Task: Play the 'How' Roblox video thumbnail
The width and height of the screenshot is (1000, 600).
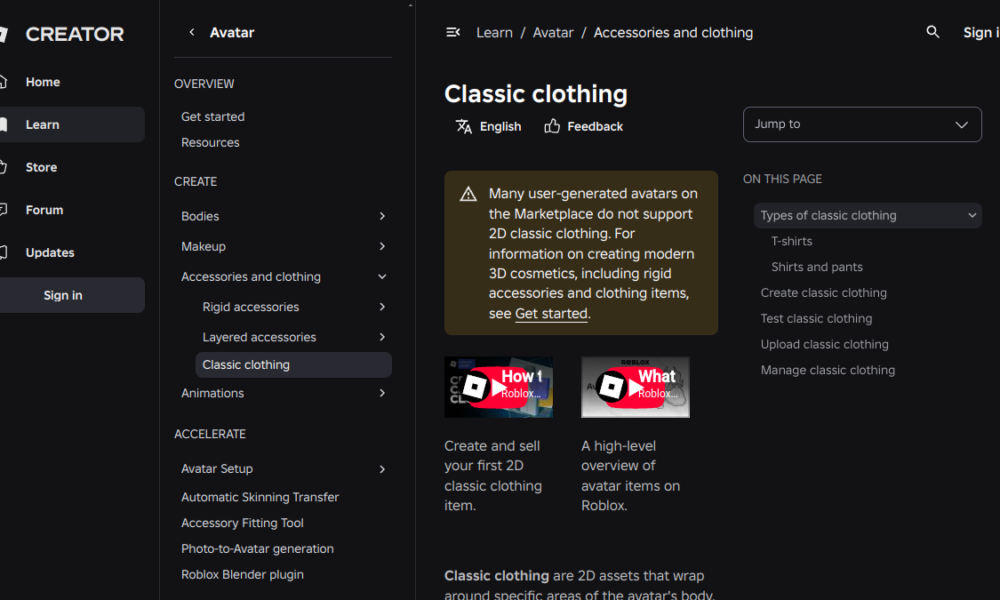Action: pyautogui.click(x=499, y=387)
